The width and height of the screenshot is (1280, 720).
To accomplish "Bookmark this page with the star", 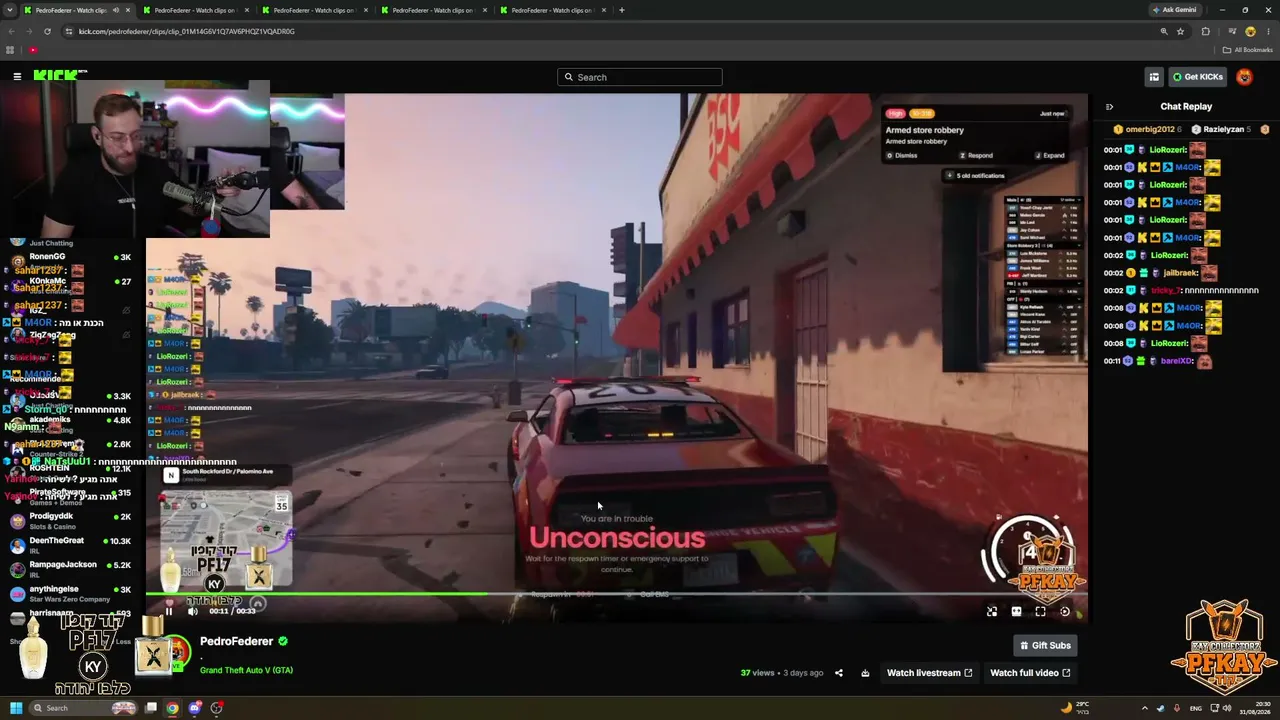I will [1181, 31].
